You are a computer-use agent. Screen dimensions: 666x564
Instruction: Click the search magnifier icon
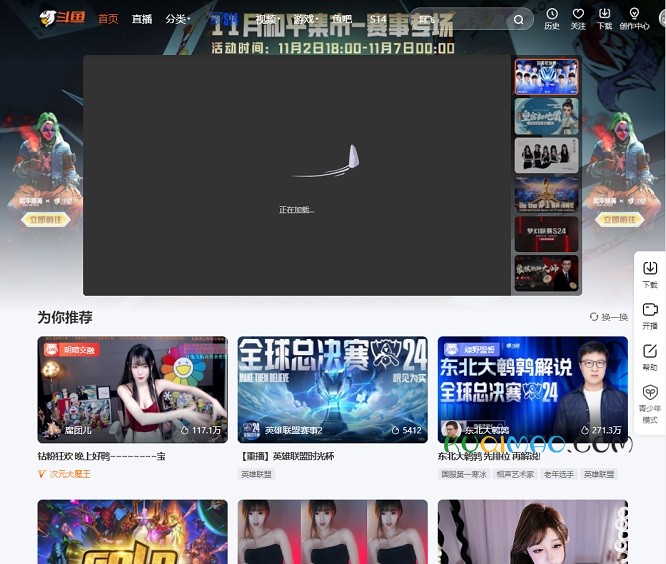518,20
